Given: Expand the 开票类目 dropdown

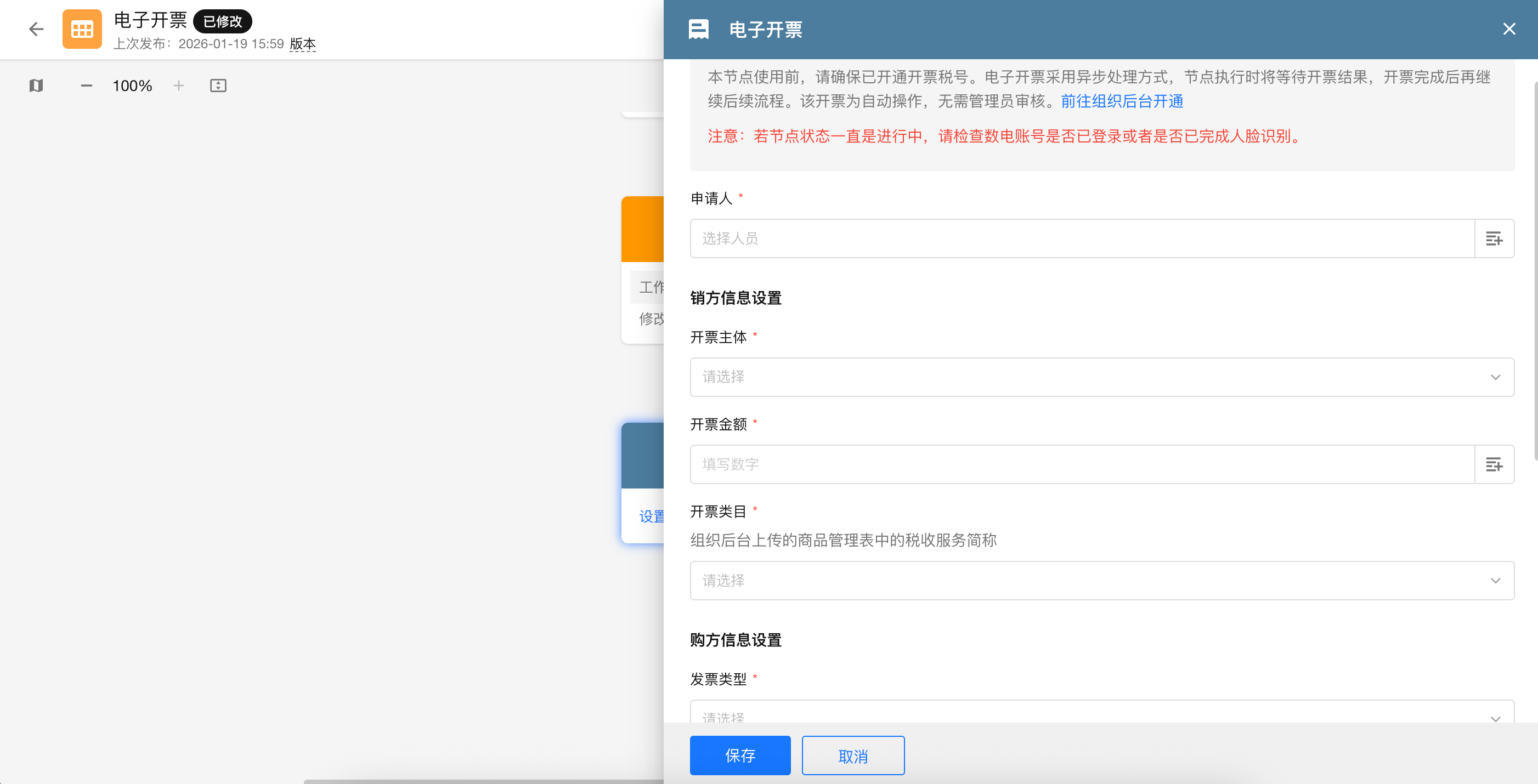Looking at the screenshot, I should 1101,581.
